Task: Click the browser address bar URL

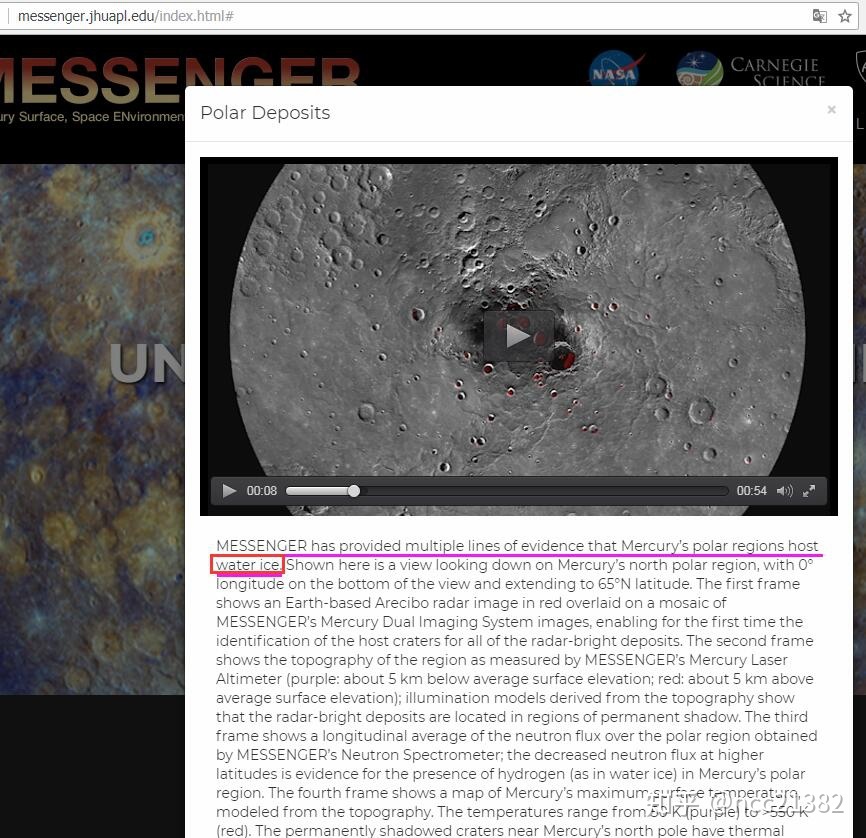Action: pos(126,16)
